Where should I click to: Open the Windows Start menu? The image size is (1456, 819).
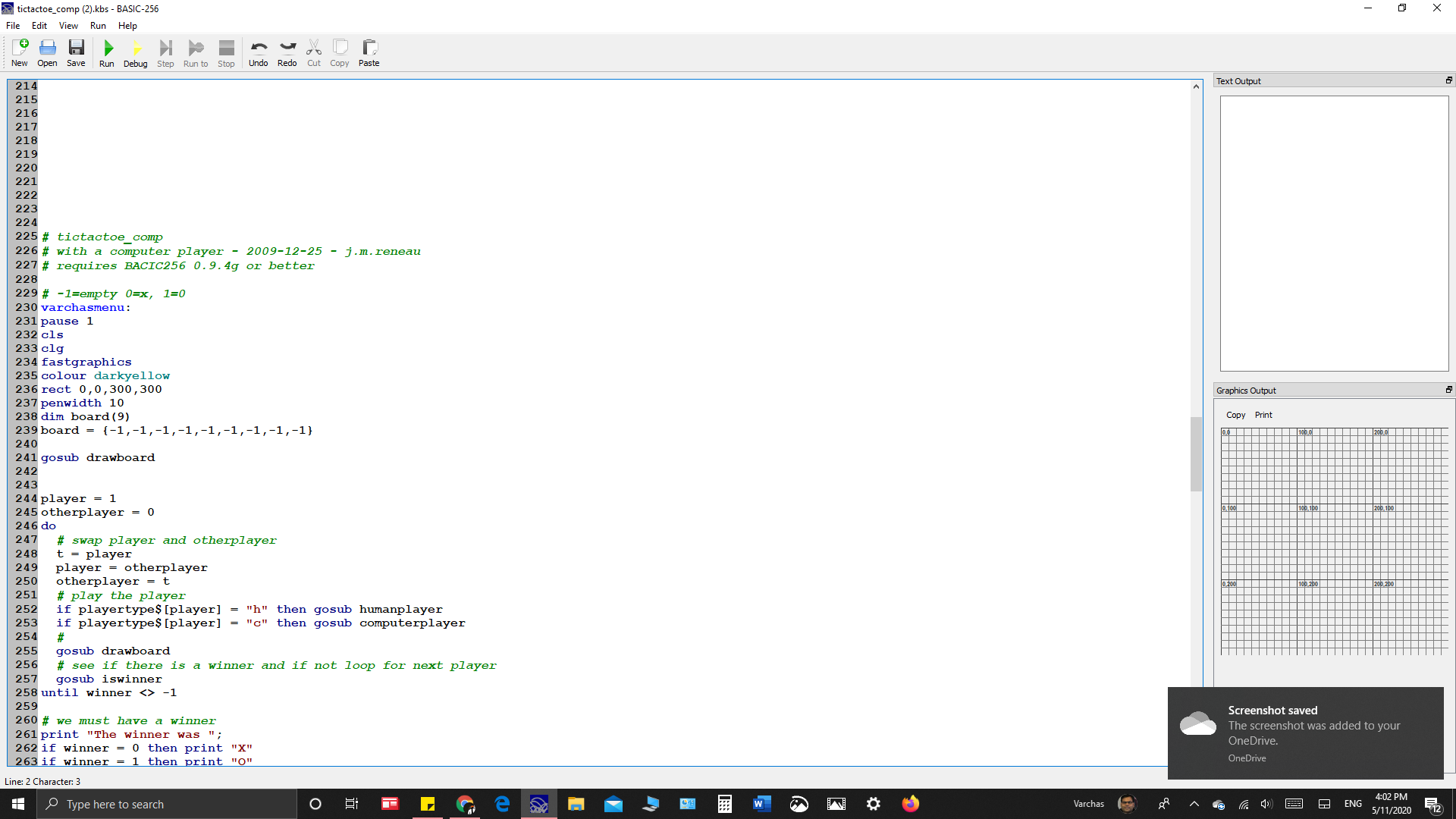pos(18,804)
